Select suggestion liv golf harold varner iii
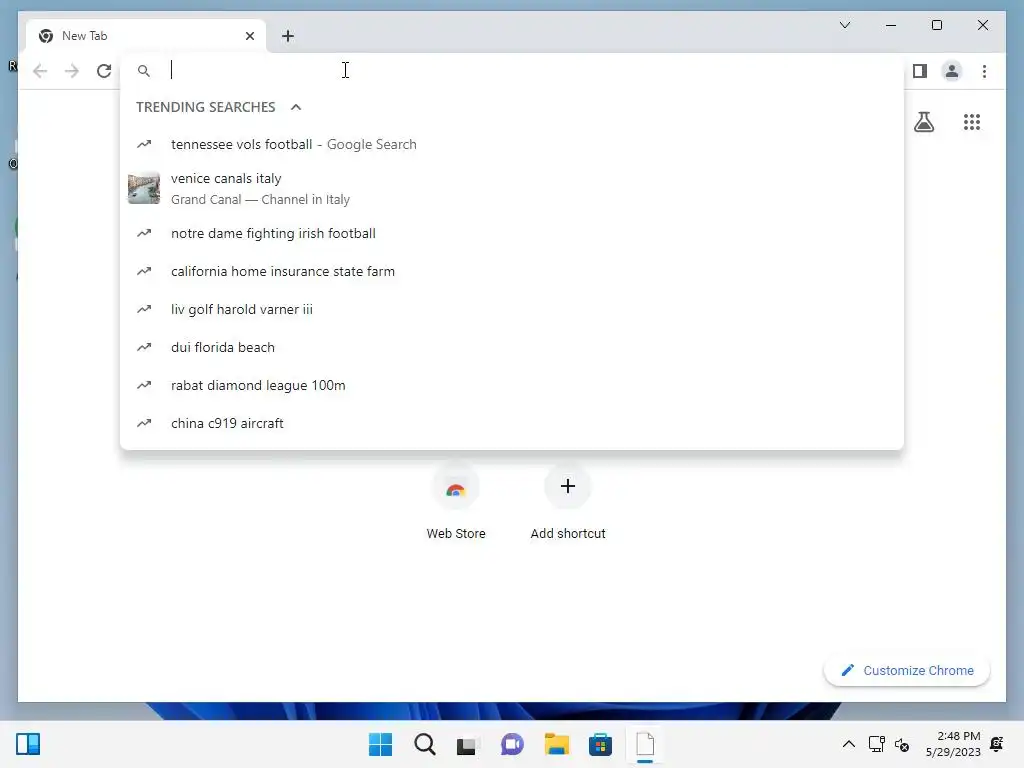1024x768 pixels. point(512,309)
